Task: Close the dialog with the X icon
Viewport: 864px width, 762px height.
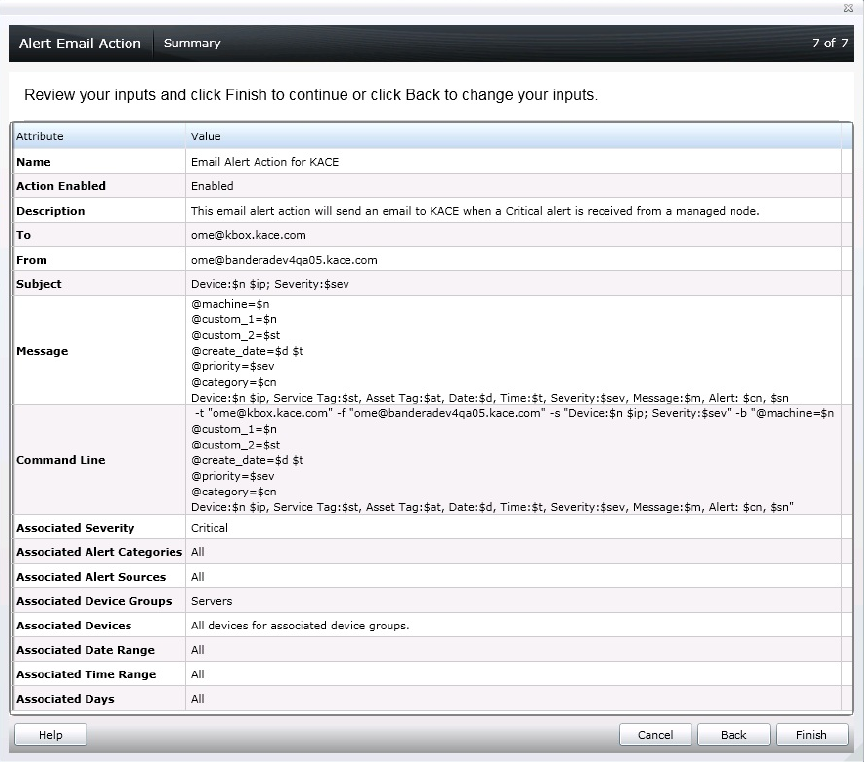Action: [849, 8]
